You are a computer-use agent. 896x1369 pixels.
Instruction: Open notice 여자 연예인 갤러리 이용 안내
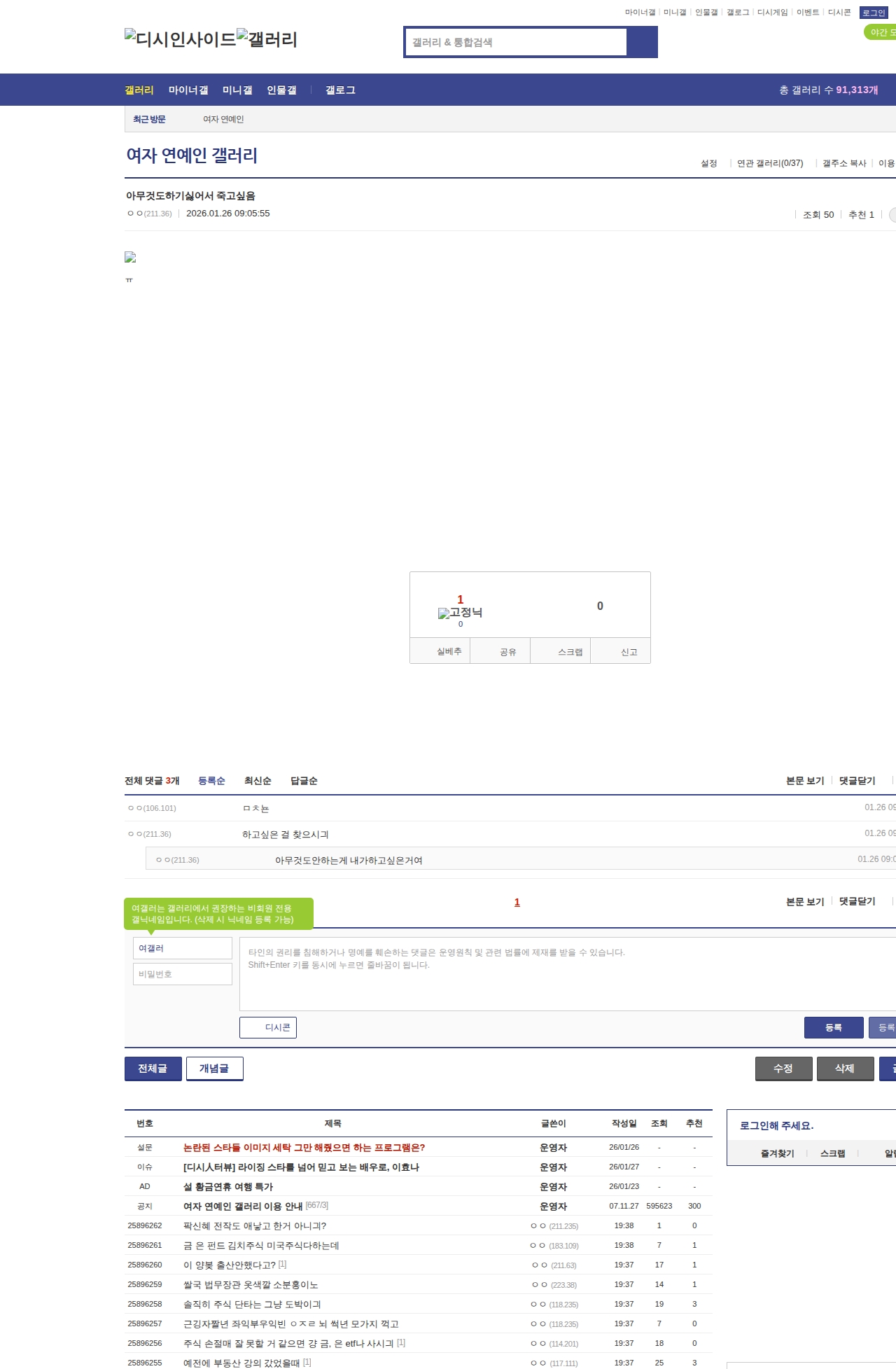coord(243,1207)
